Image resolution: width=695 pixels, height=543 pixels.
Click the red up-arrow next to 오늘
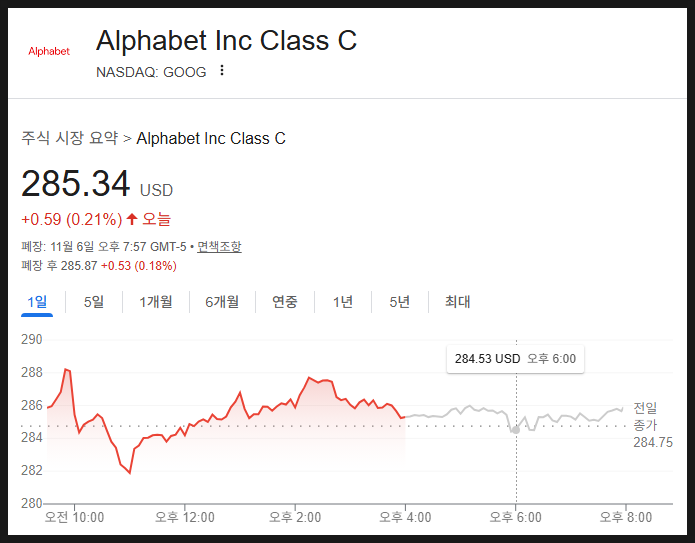click(x=131, y=219)
